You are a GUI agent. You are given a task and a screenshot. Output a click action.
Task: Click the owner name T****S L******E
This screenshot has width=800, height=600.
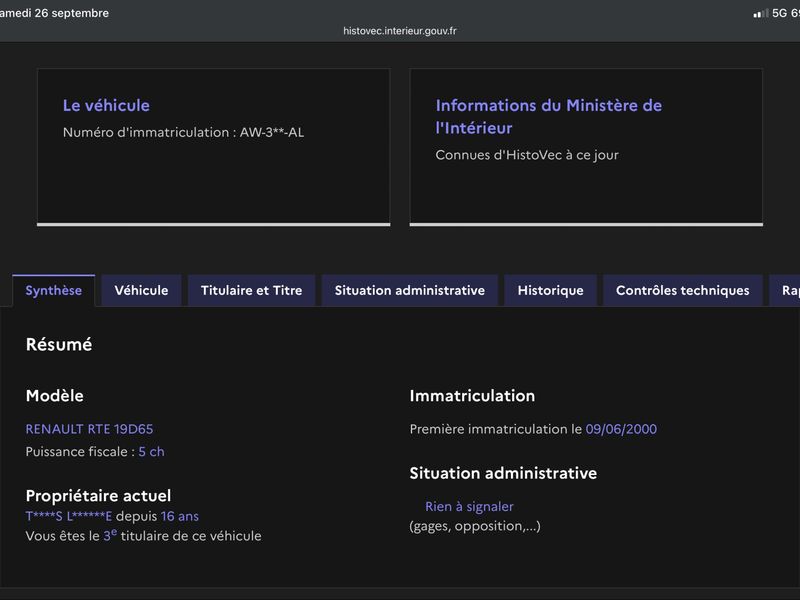coord(69,516)
